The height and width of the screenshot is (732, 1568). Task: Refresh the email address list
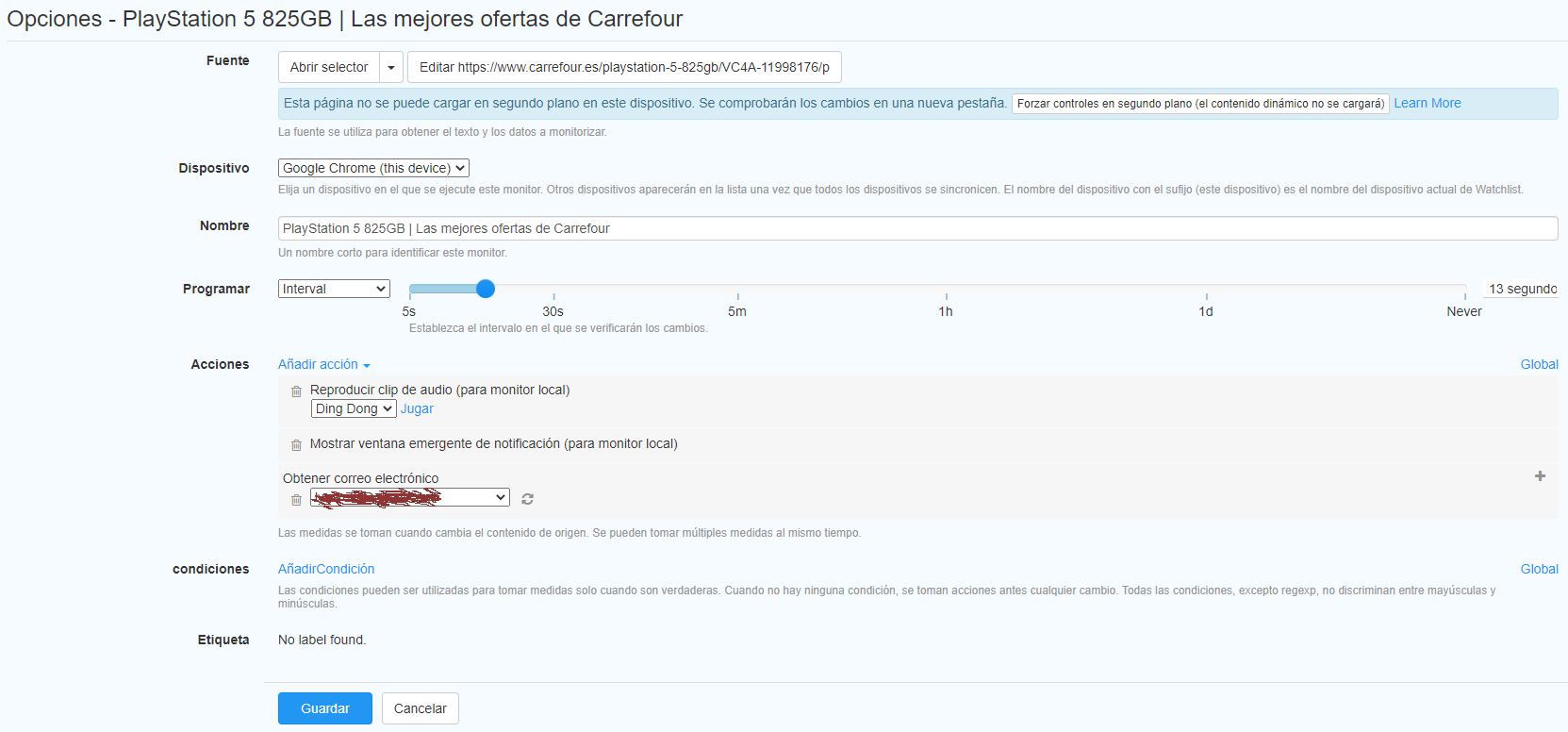pos(528,499)
